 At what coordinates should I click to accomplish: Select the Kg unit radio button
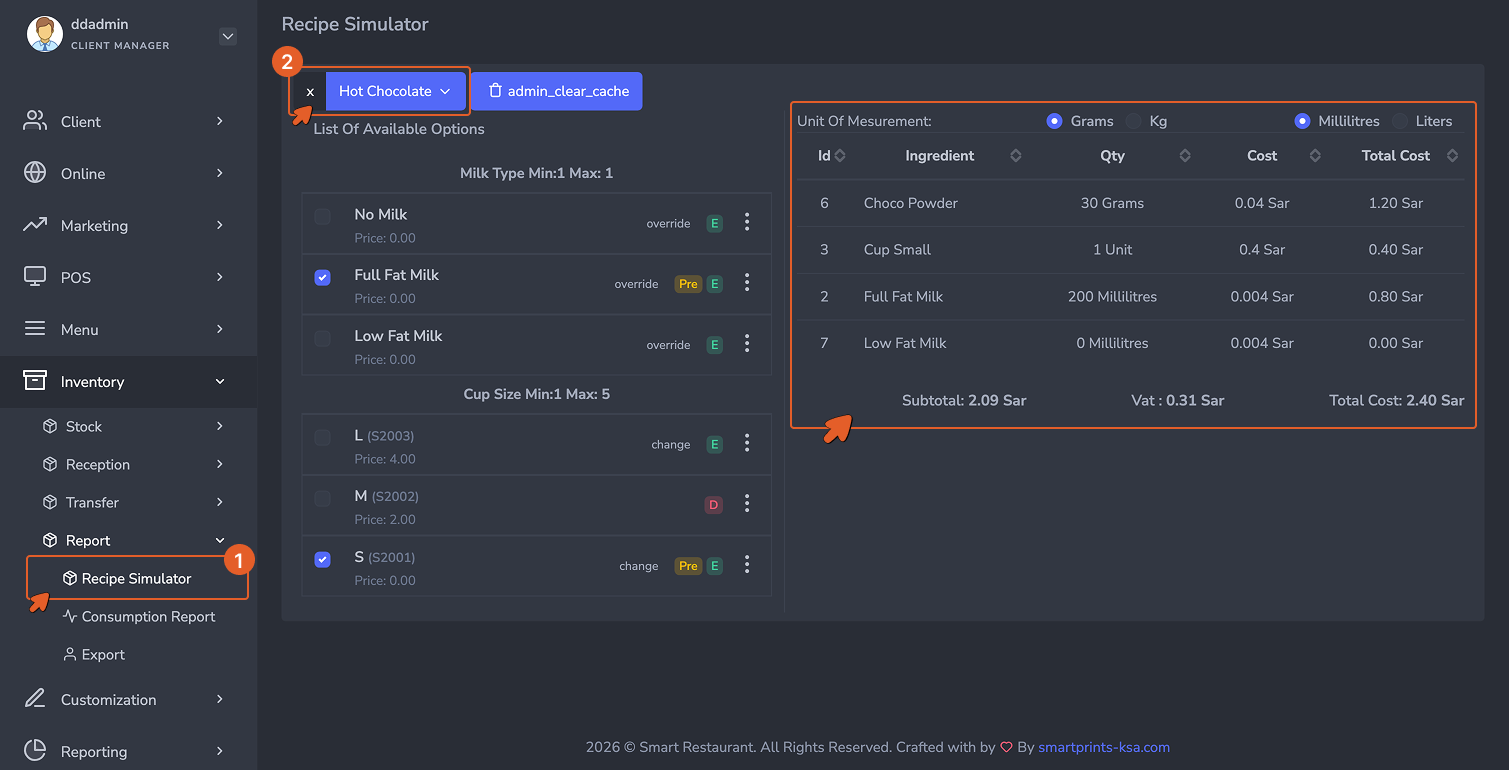[1133, 121]
